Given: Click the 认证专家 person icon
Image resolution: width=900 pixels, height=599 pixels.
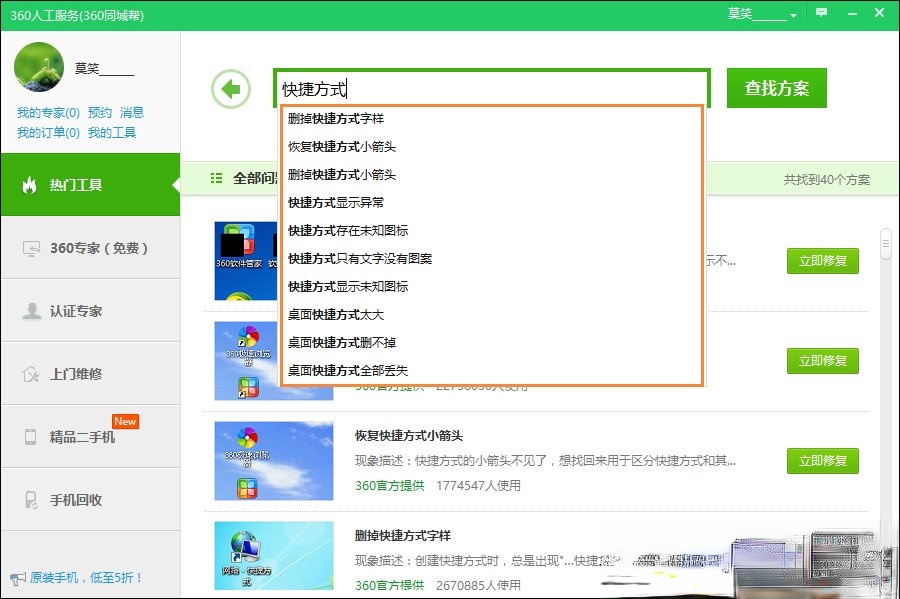Looking at the screenshot, I should (x=32, y=311).
